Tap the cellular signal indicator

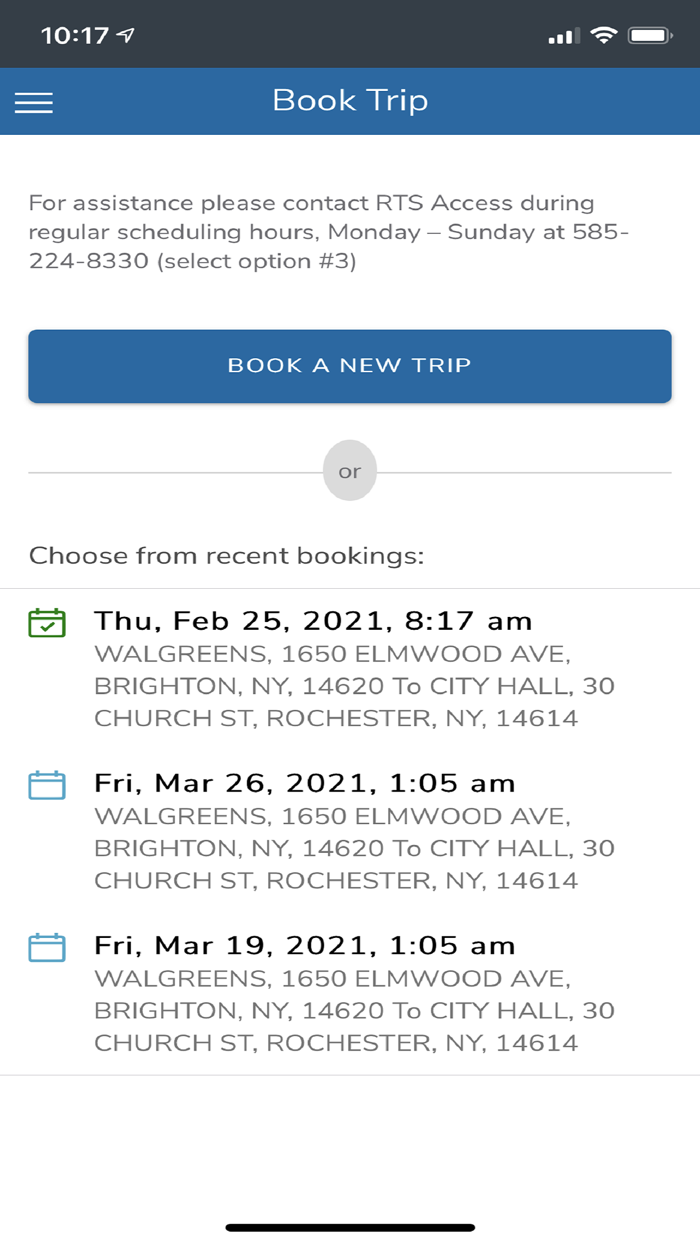(x=564, y=34)
